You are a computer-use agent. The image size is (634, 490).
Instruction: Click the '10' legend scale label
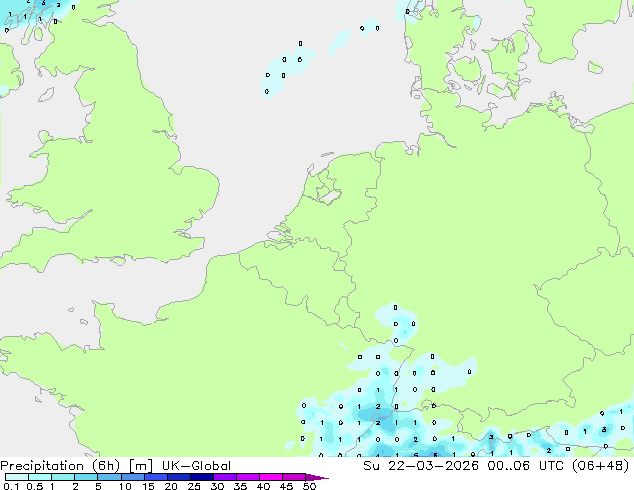point(125,486)
